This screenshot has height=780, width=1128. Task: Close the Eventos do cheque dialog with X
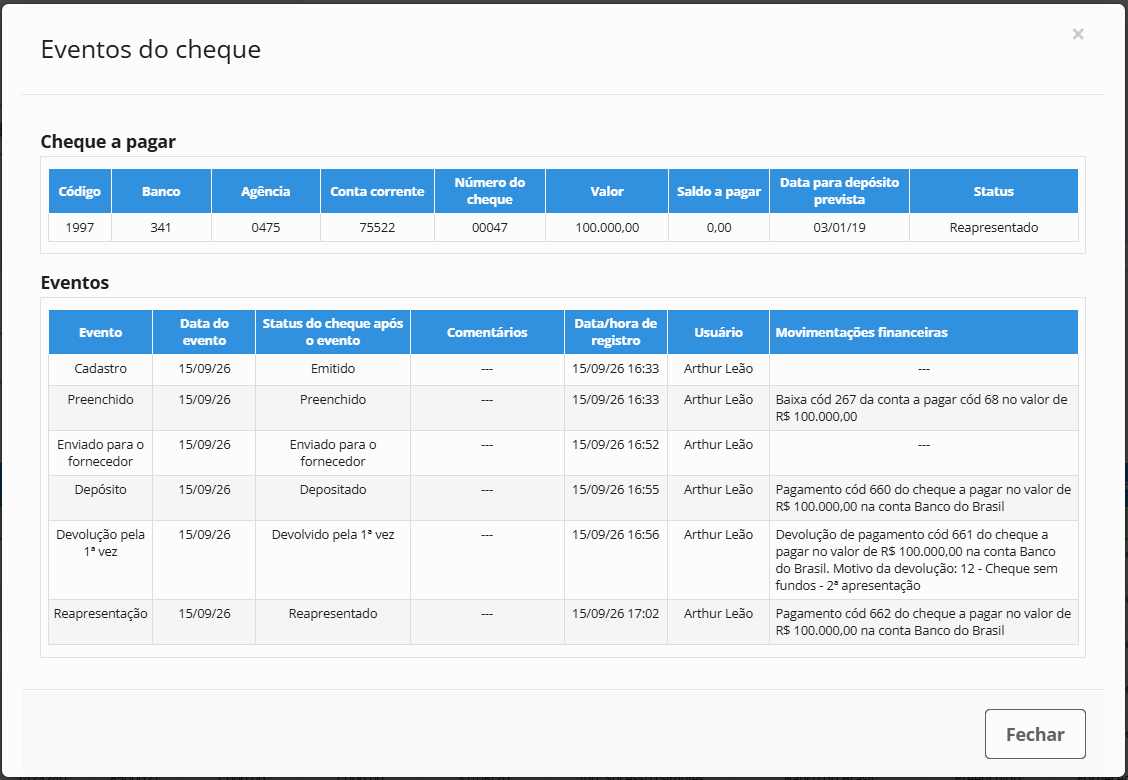(1077, 34)
